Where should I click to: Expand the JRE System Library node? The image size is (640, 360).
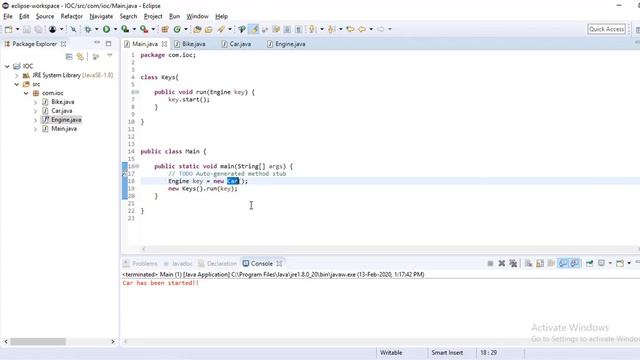tap(17, 76)
